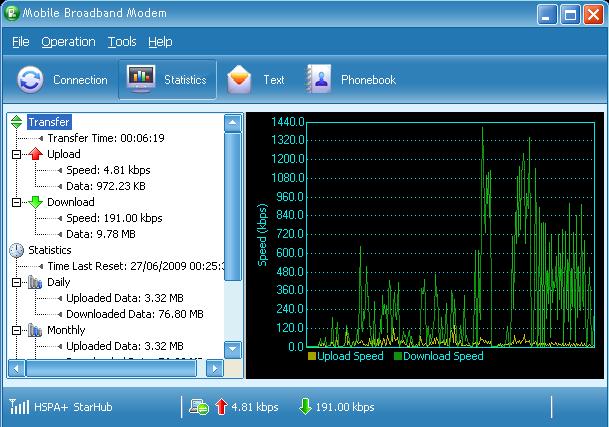This screenshot has width=609, height=427.
Task: Open the Text envelope icon
Action: [x=239, y=80]
